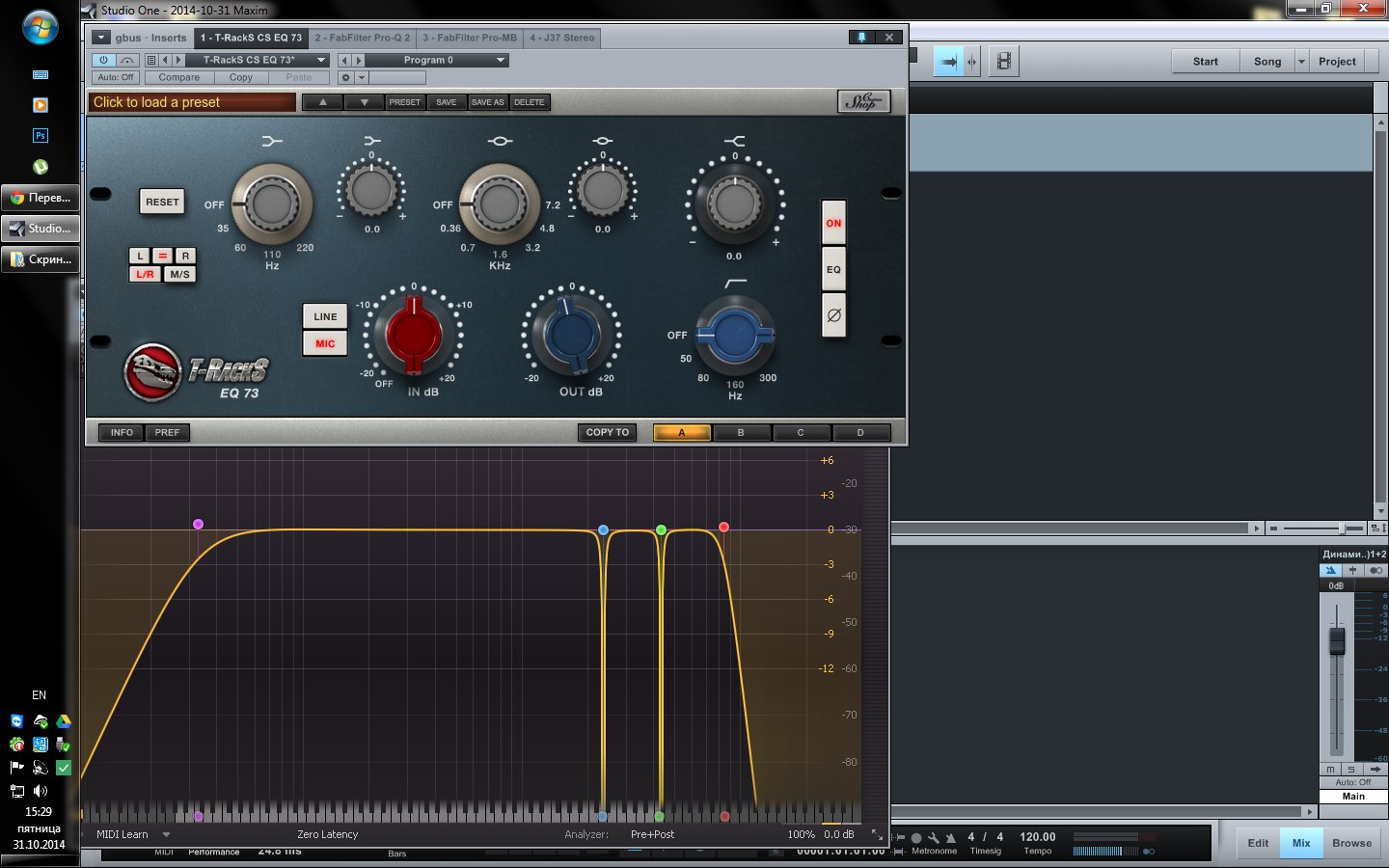Screen dimensions: 1389x868
Task: Click the SAVE AS preset button
Action: (487, 102)
